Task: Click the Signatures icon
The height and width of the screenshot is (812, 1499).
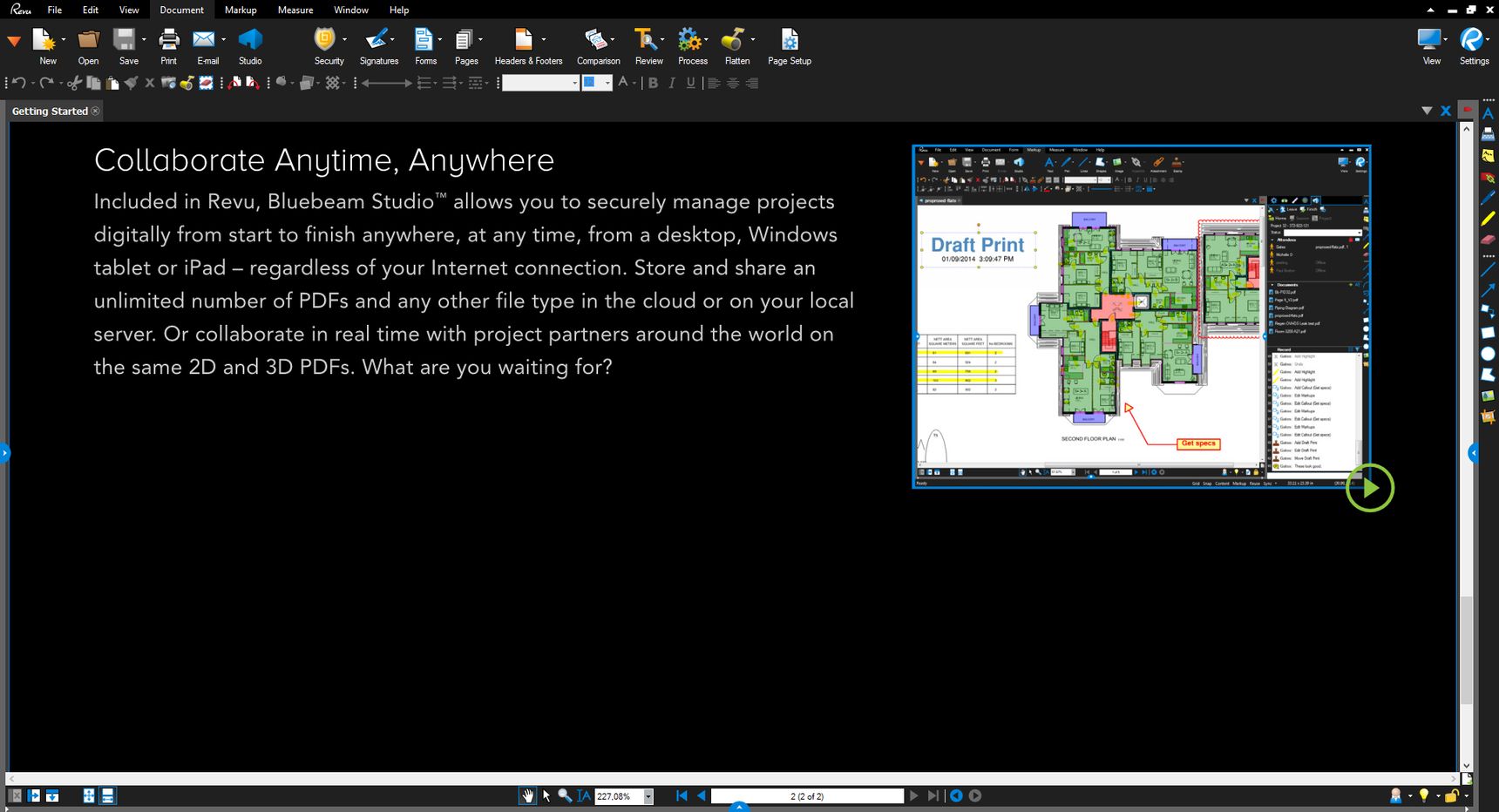Action: [x=377, y=40]
